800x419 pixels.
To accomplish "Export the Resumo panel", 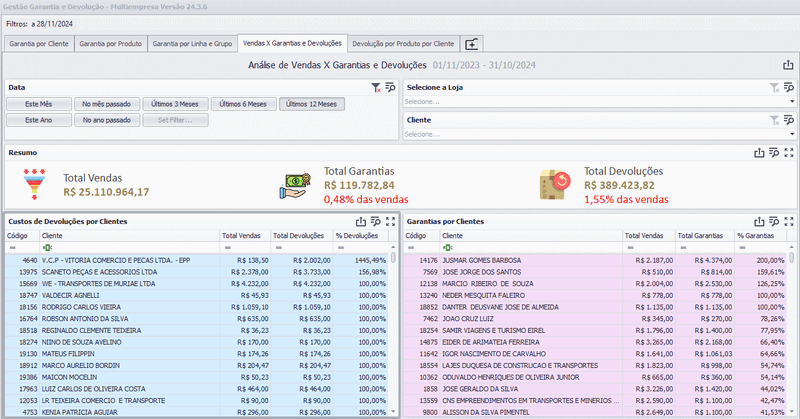I will pyautogui.click(x=759, y=153).
